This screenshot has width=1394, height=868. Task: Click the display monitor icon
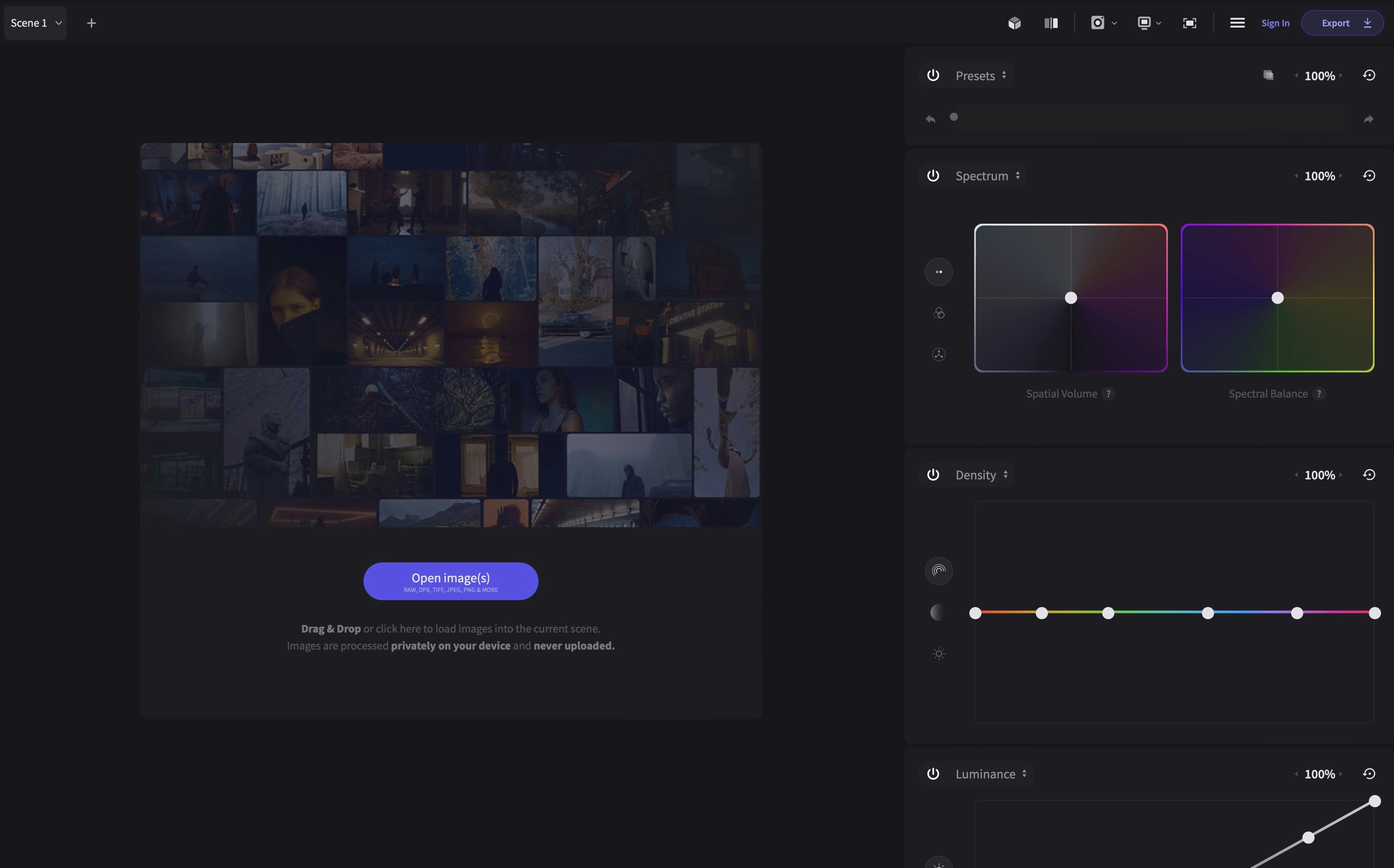1144,23
